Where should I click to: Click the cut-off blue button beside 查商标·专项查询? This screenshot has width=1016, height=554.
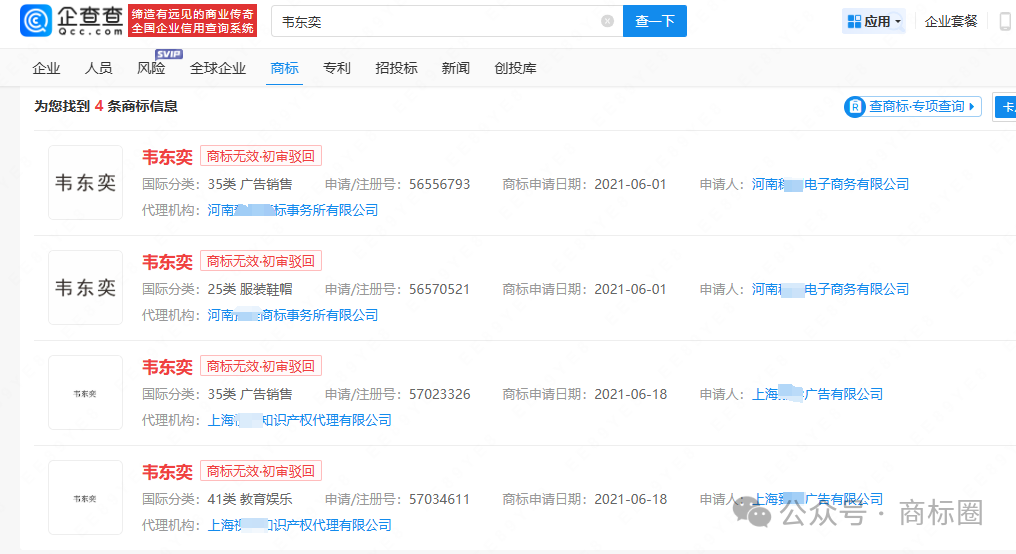click(x=1006, y=107)
